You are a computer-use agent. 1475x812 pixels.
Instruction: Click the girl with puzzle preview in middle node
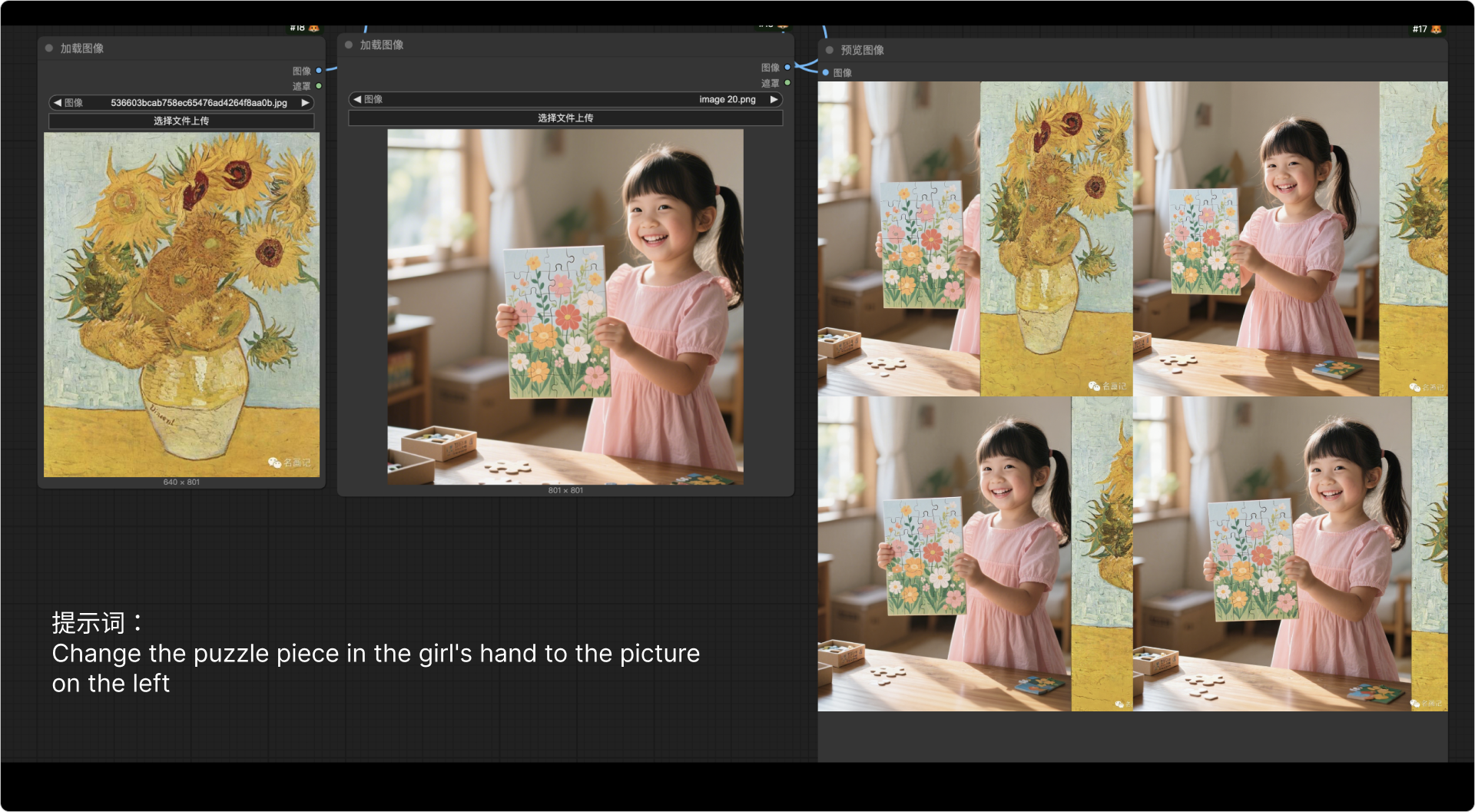click(565, 307)
